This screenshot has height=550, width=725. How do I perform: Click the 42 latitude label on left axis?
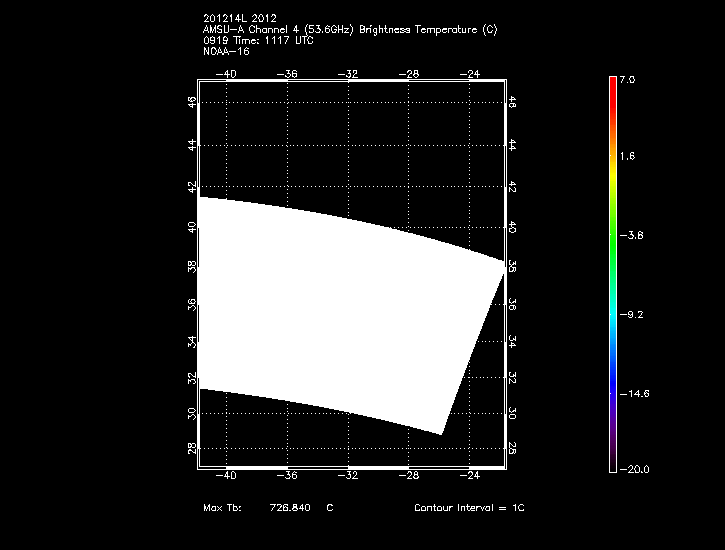coord(191,187)
